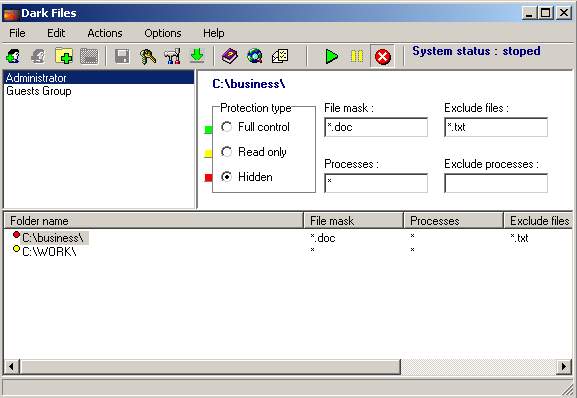The image size is (577, 398).
Task: Click the add user icon
Action: 14,56
